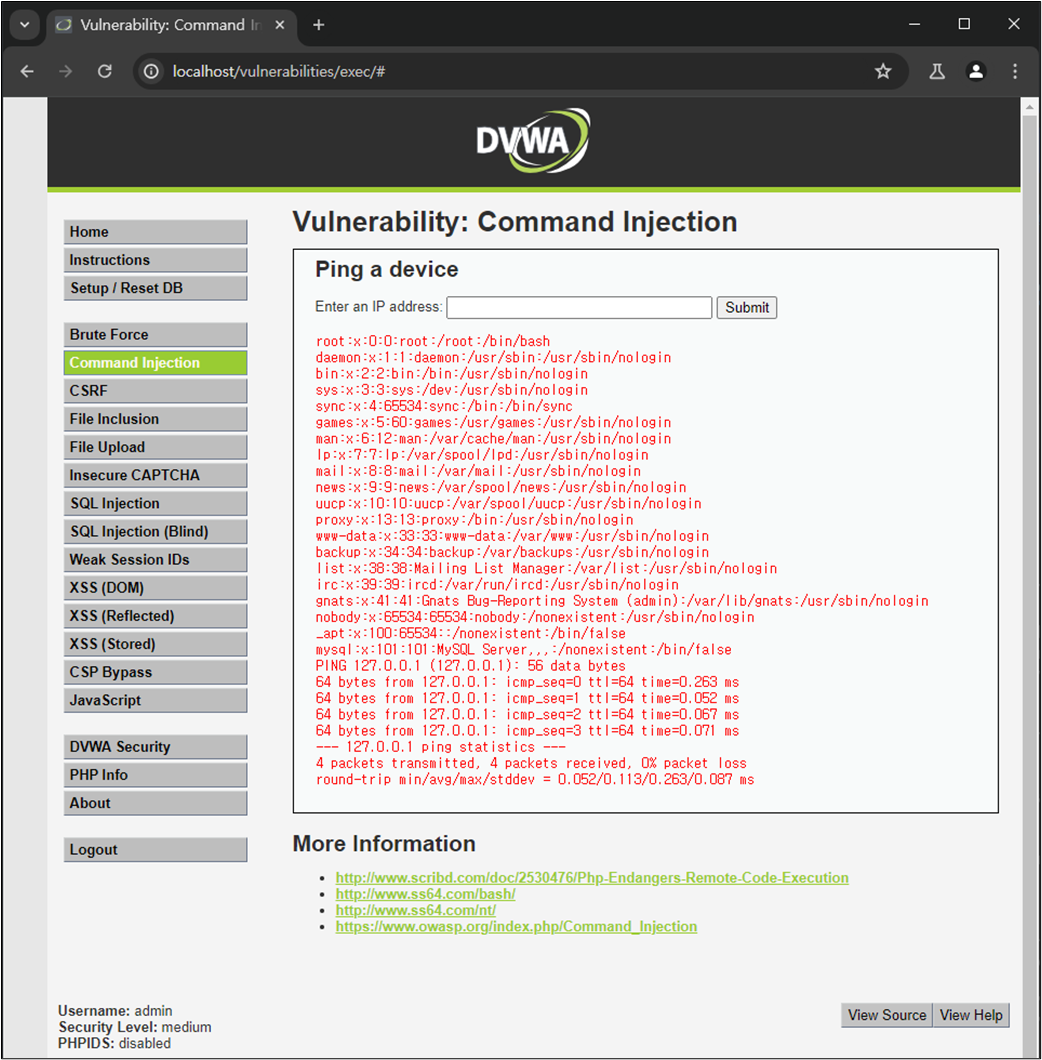Click the 'www-data:x:33:33' output line
The image size is (1042, 1060).
point(512,536)
